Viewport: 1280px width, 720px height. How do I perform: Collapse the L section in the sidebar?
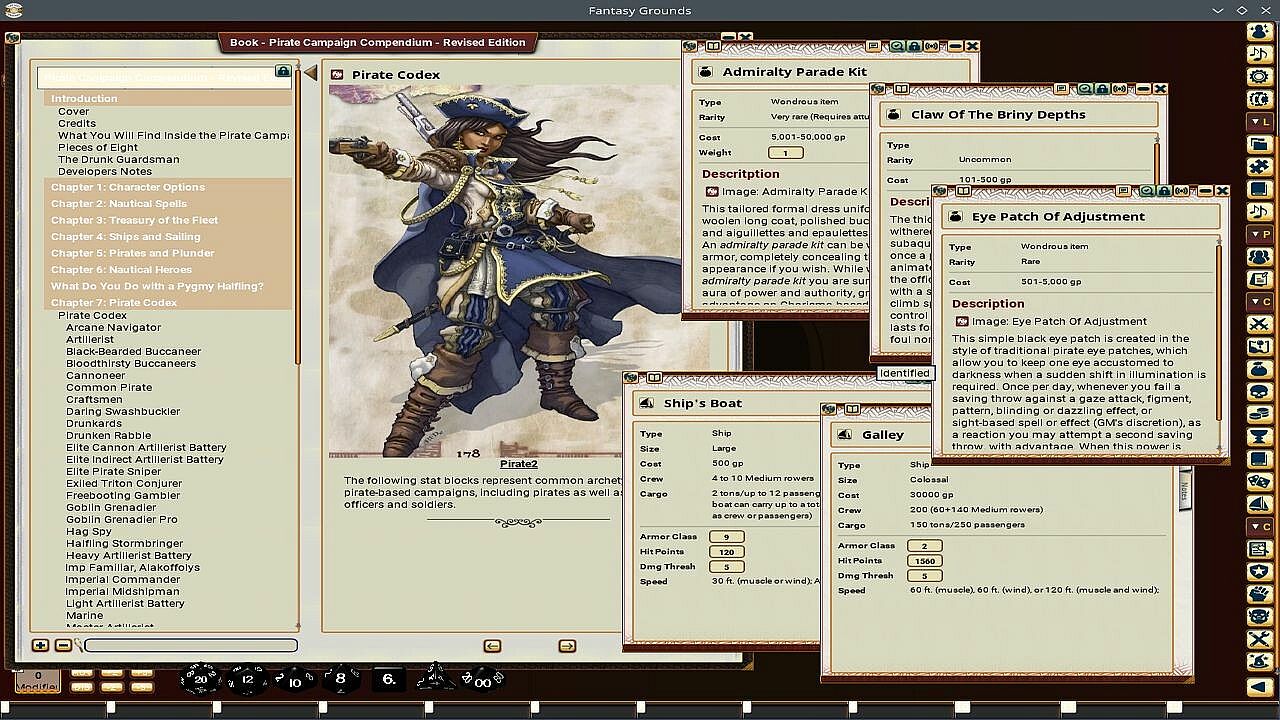tap(1259, 121)
